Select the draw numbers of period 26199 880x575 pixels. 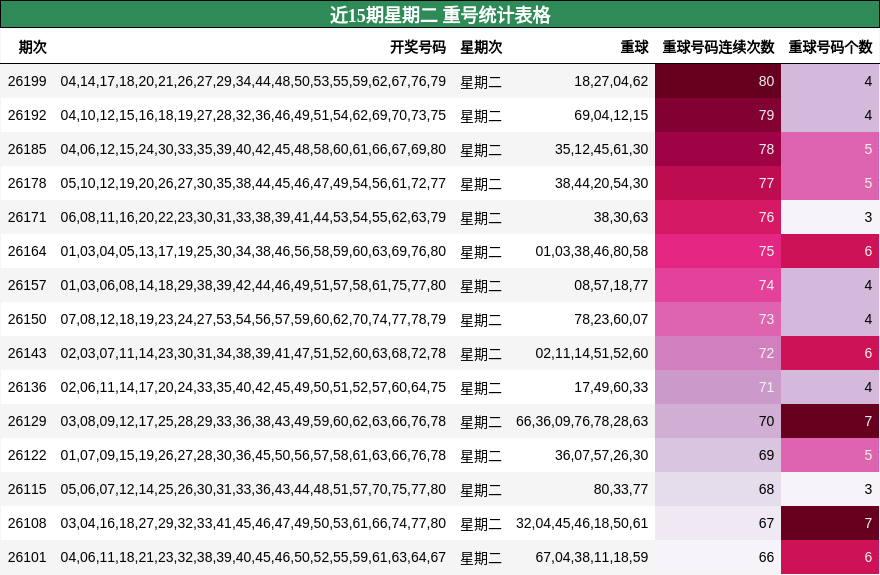(x=253, y=81)
